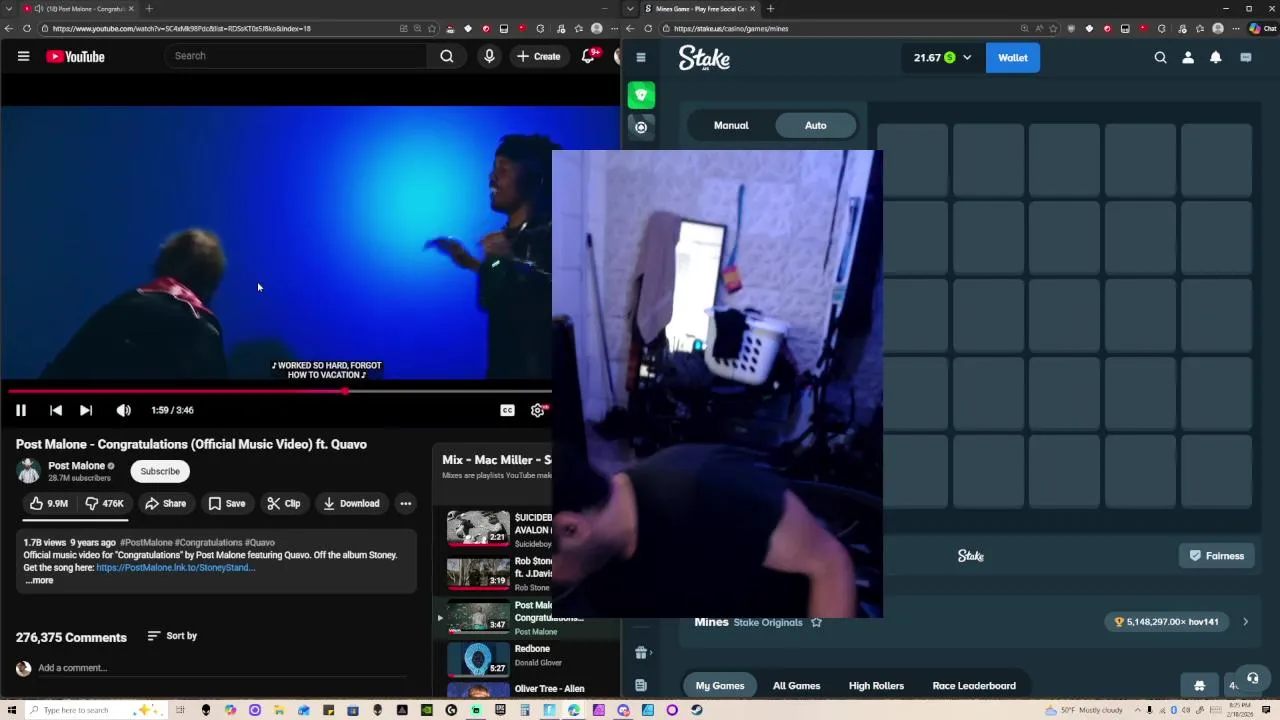Reveal the top-right Mines grid tile
Screen dimensions: 1280x720
click(x=1216, y=160)
